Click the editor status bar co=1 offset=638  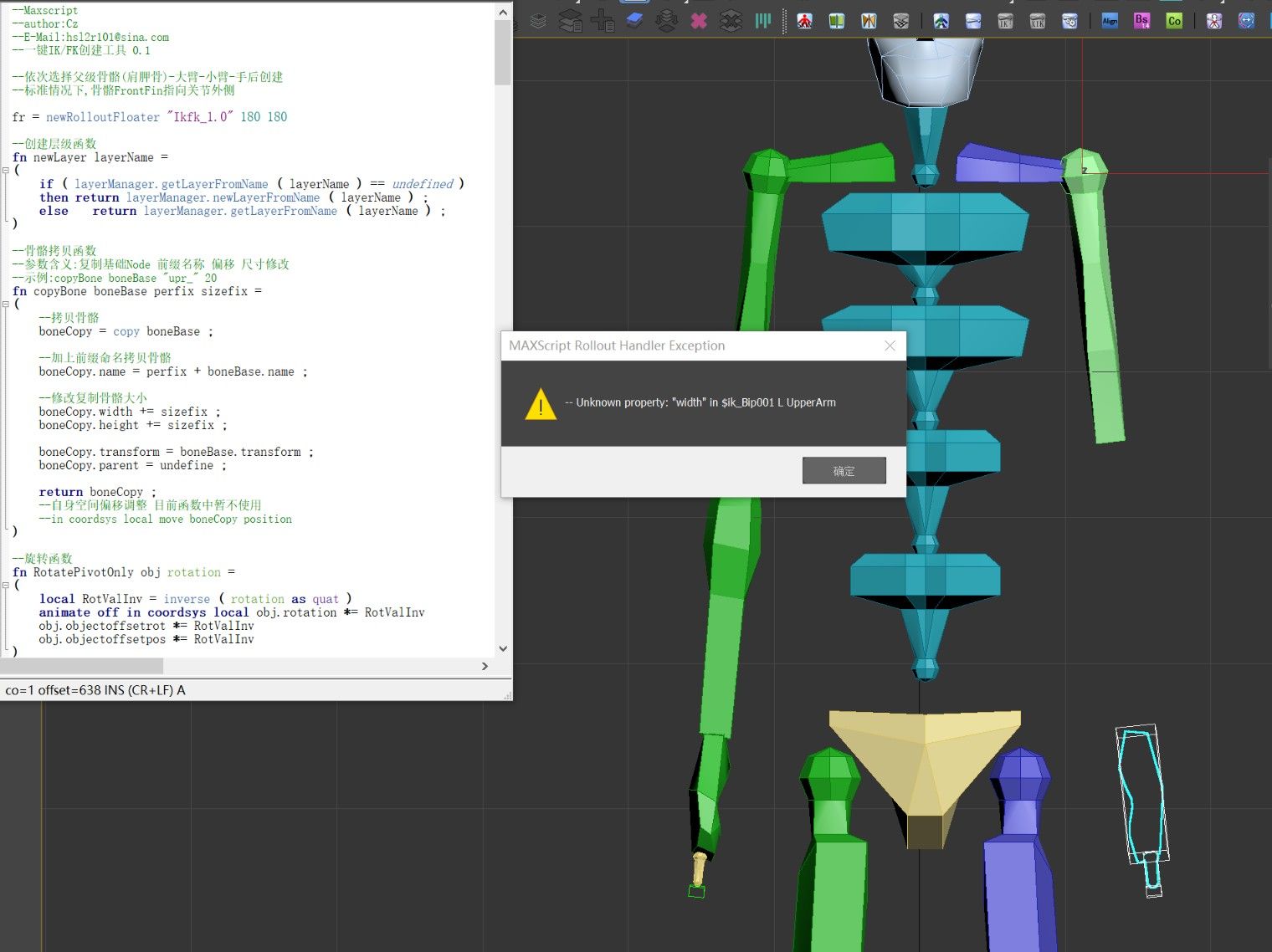[x=95, y=690]
